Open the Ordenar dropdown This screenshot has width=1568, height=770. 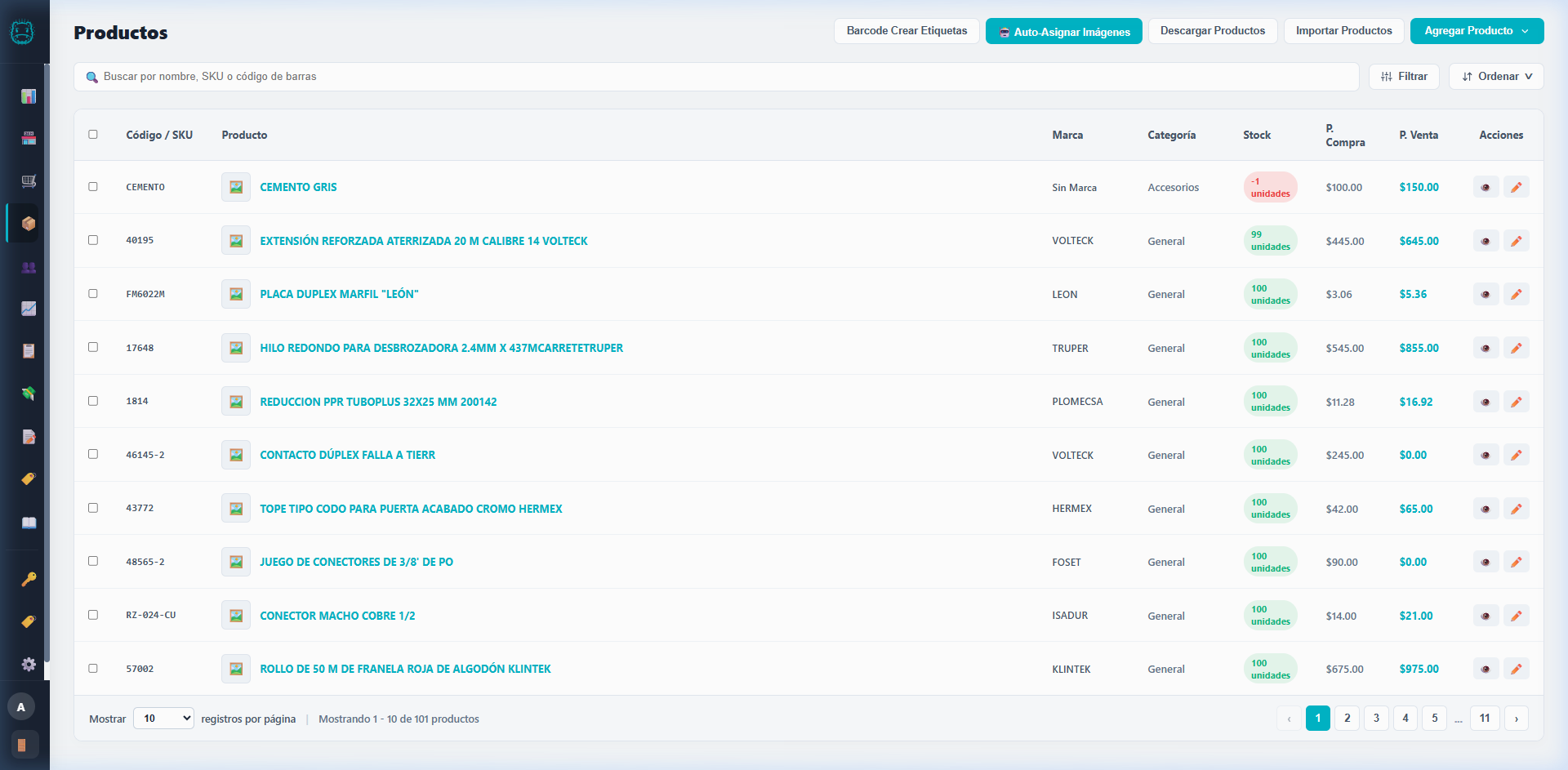tap(1496, 76)
